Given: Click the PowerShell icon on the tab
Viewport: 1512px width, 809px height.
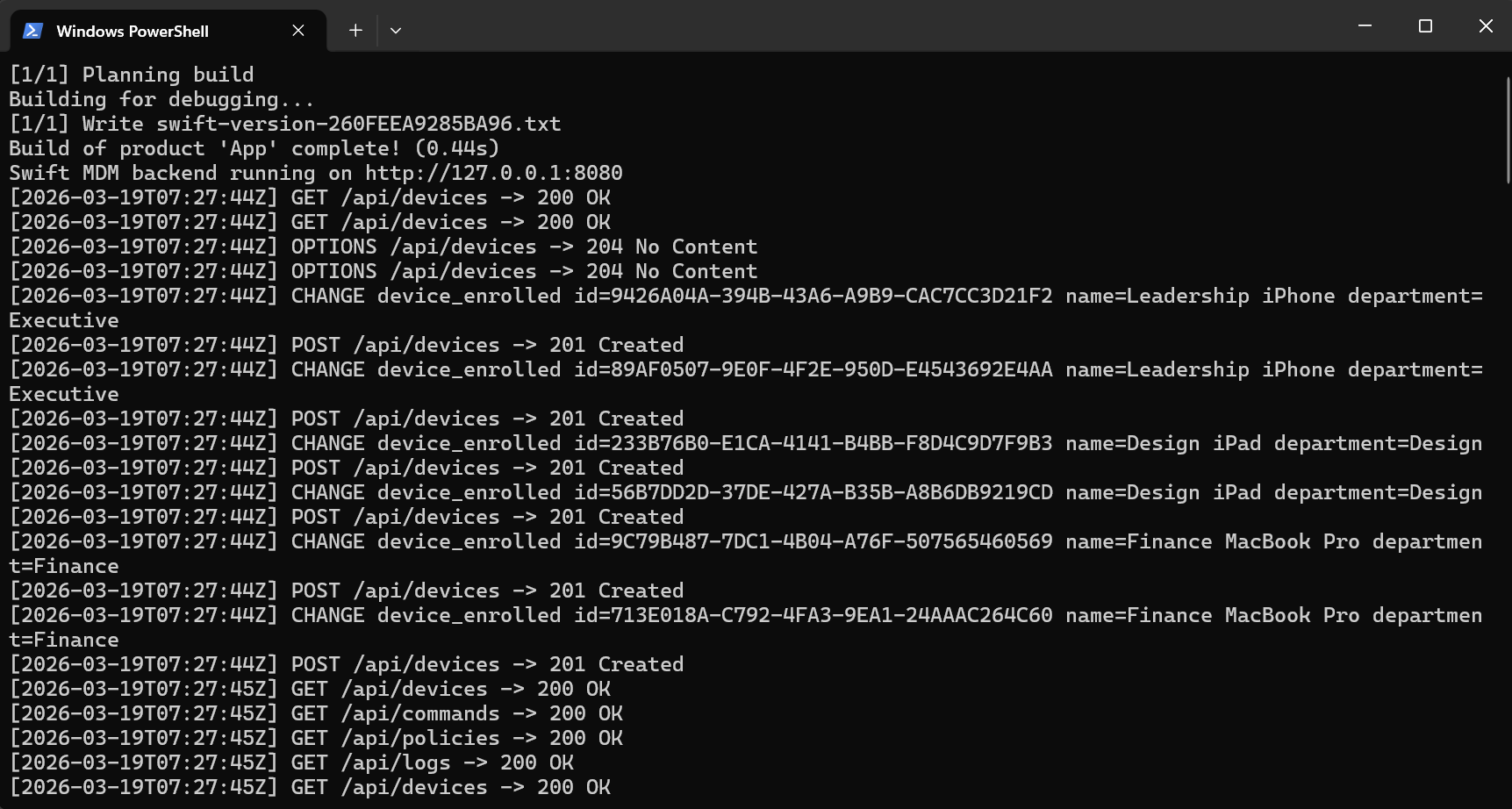Looking at the screenshot, I should (x=32, y=30).
